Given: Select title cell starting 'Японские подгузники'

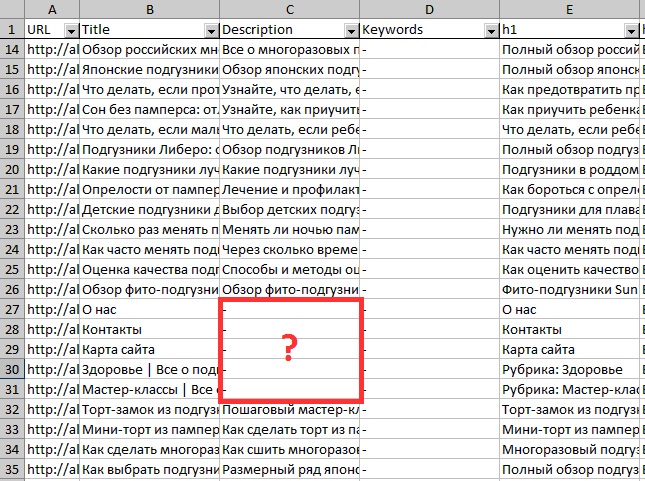Looking at the screenshot, I should tap(150, 70).
